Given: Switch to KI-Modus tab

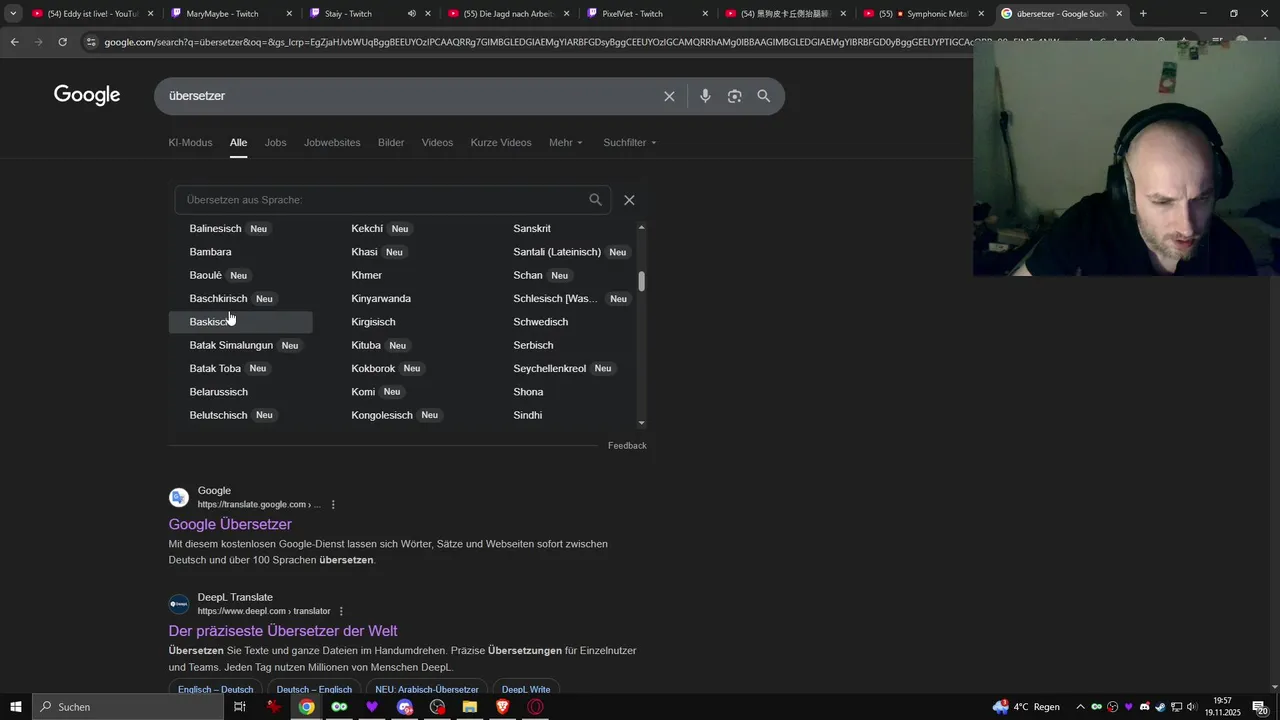Looking at the screenshot, I should pyautogui.click(x=190, y=143).
